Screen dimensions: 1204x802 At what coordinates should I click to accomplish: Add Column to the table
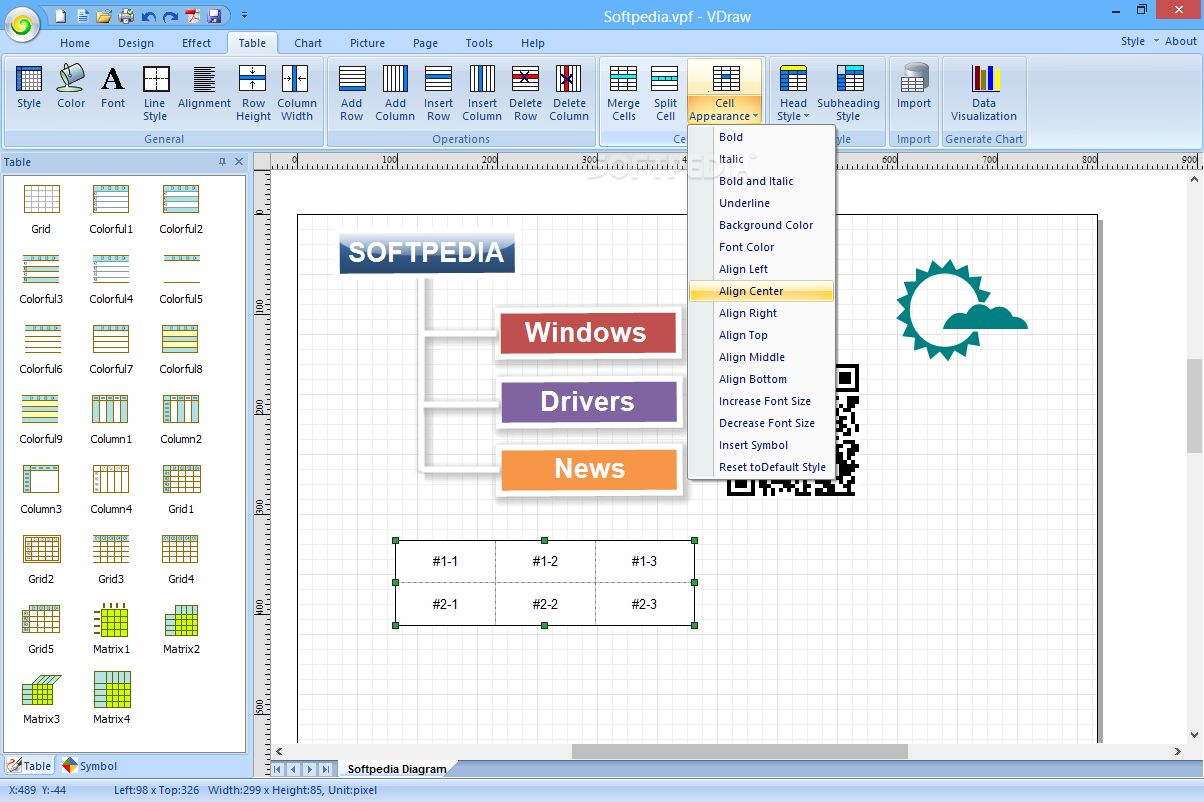click(395, 94)
